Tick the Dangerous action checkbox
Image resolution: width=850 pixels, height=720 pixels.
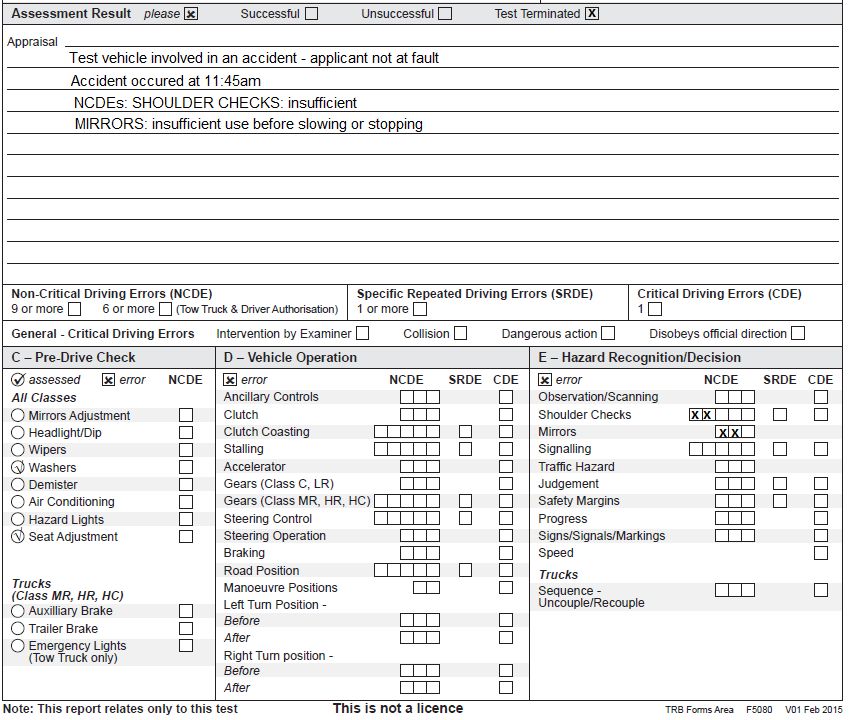608,333
